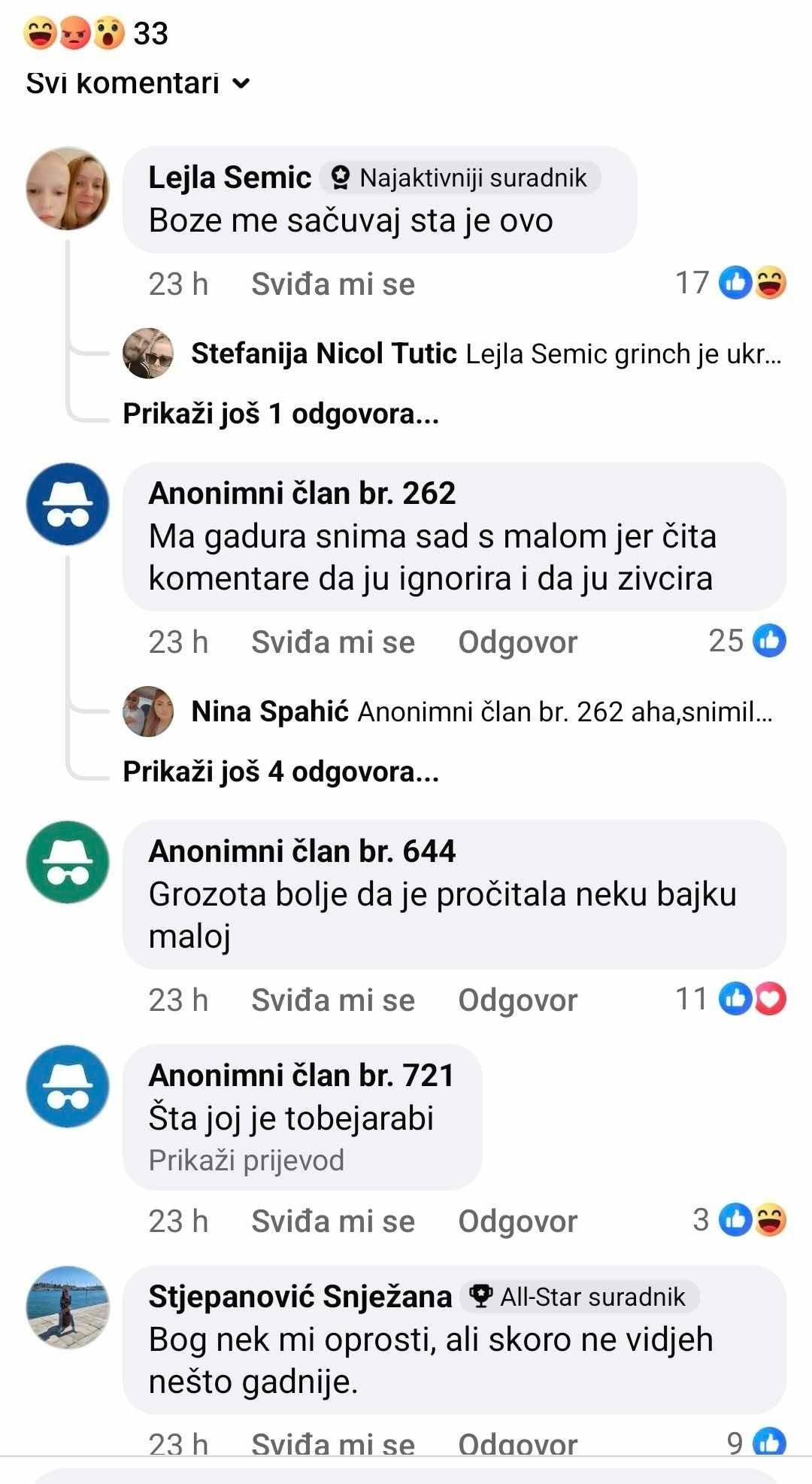Show translation with Prikaži prijevod

pyautogui.click(x=247, y=1161)
